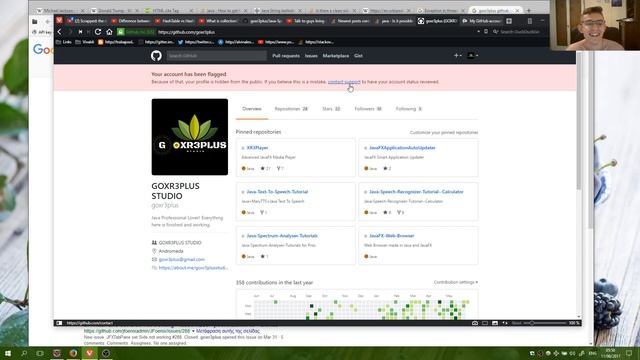640x360 pixels.
Task: Switch to the Followers tab
Action: [x=368, y=109]
